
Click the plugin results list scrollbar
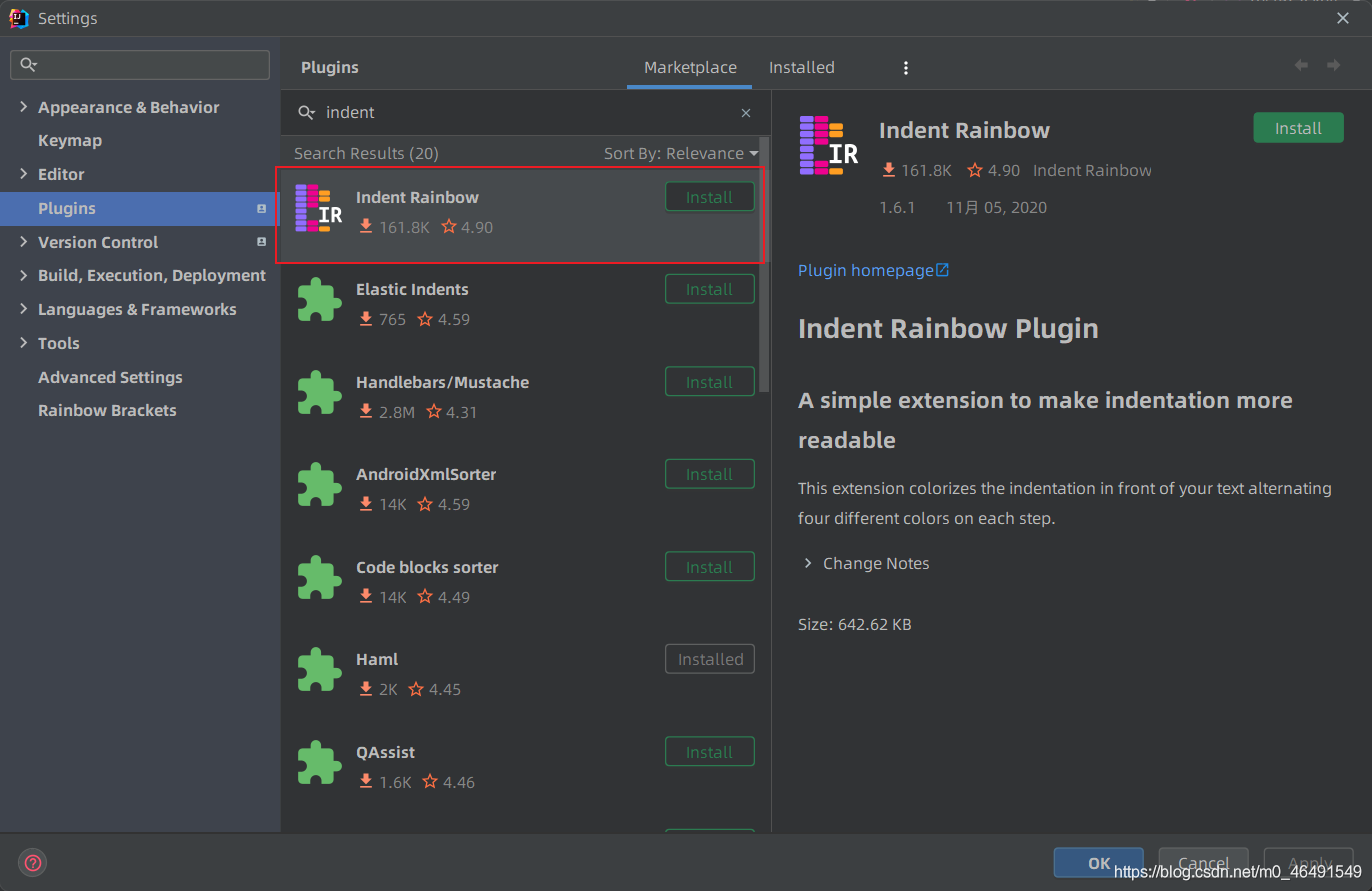click(765, 265)
